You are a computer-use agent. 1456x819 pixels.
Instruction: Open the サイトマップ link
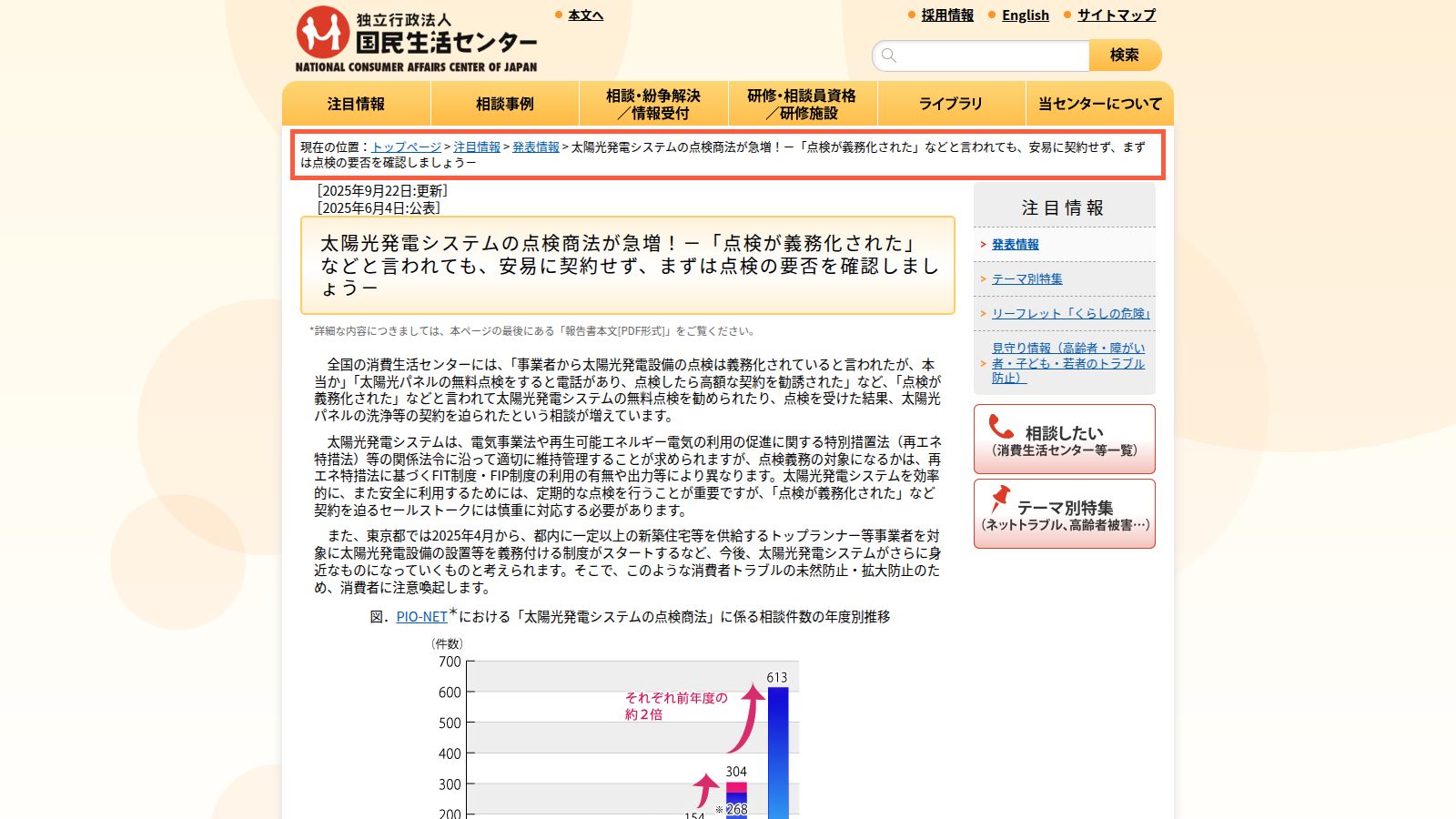[x=1117, y=15]
